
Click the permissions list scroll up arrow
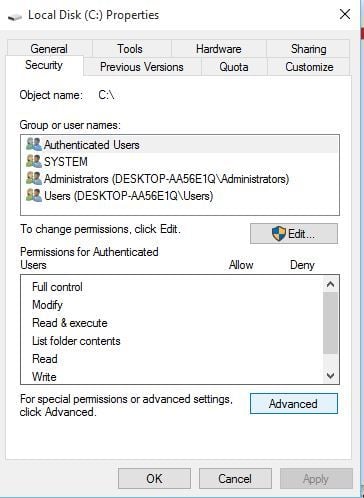coord(330,284)
